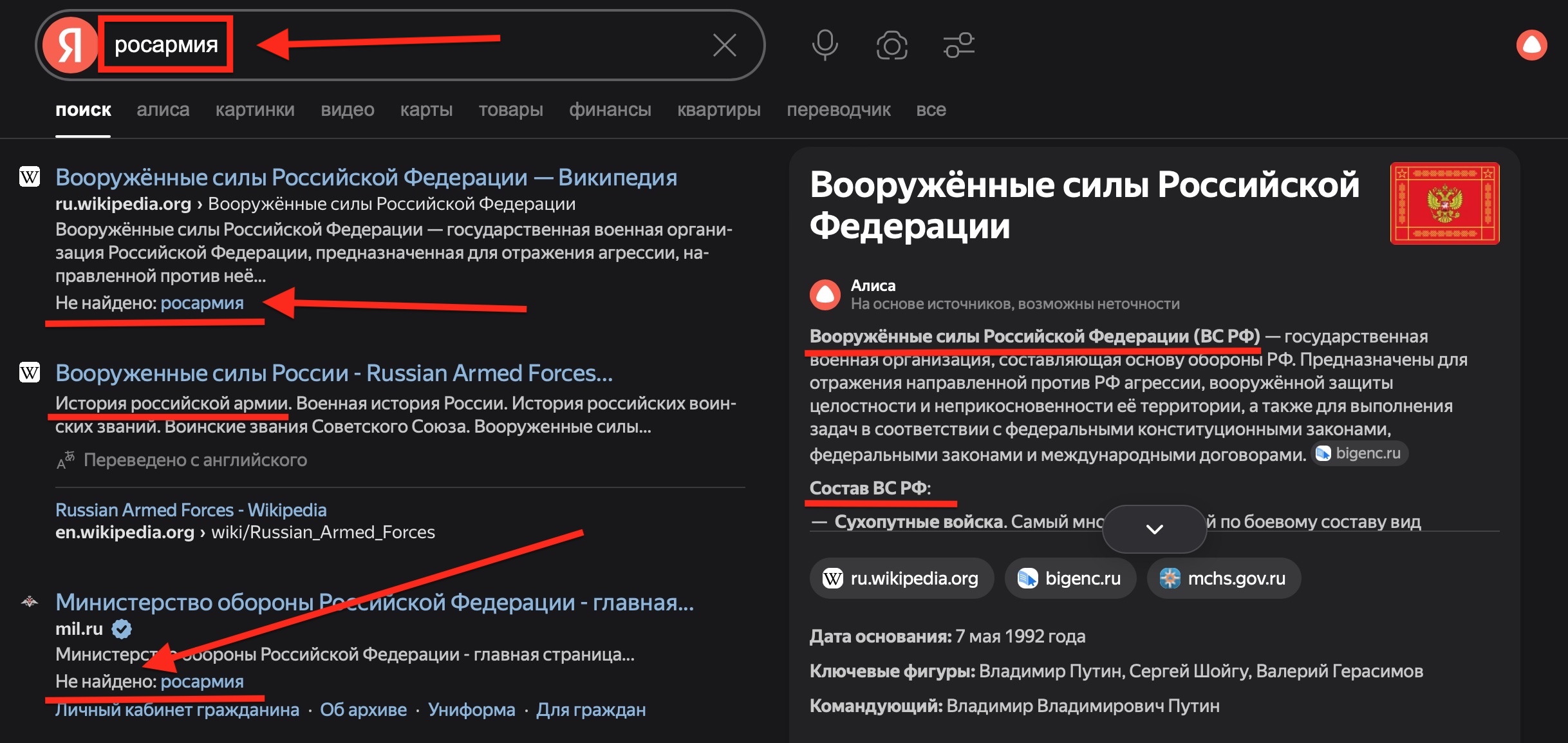This screenshot has height=743, width=1568.
Task: Open image search via the camera icon
Action: 891,45
